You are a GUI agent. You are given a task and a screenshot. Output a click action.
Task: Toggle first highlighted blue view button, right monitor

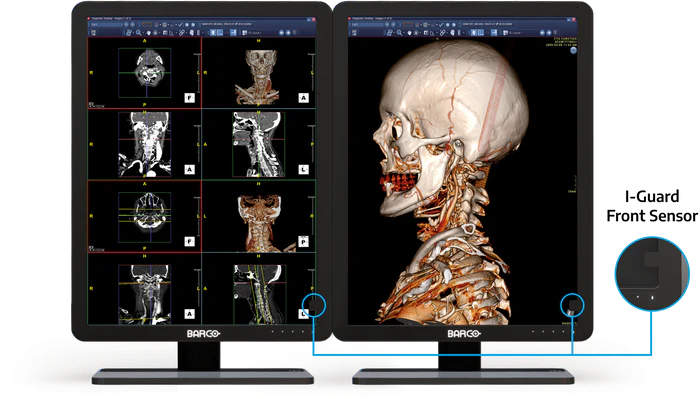coord(473,33)
